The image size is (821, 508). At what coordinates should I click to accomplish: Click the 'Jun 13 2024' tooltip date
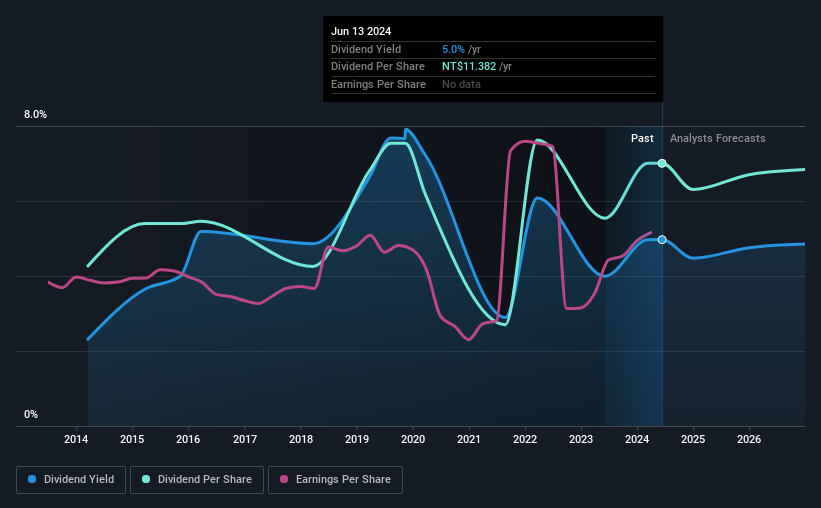pos(361,31)
